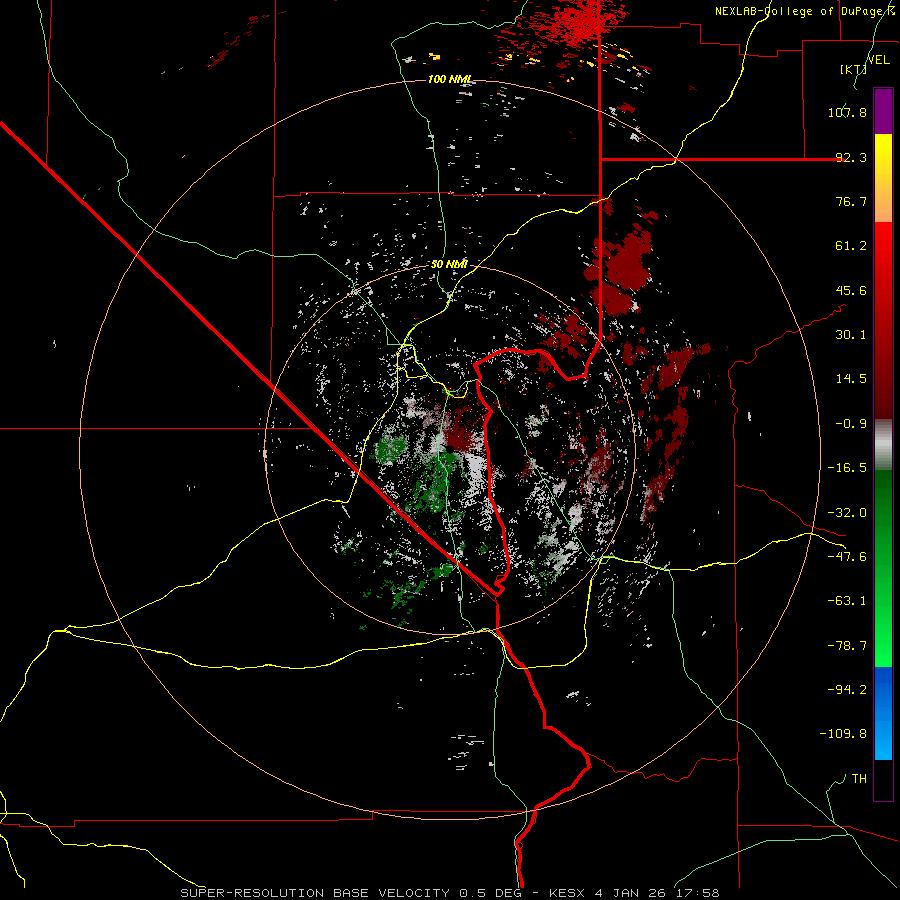900x900 pixels.
Task: Click the blue segment of the color bar
Action: tap(883, 713)
